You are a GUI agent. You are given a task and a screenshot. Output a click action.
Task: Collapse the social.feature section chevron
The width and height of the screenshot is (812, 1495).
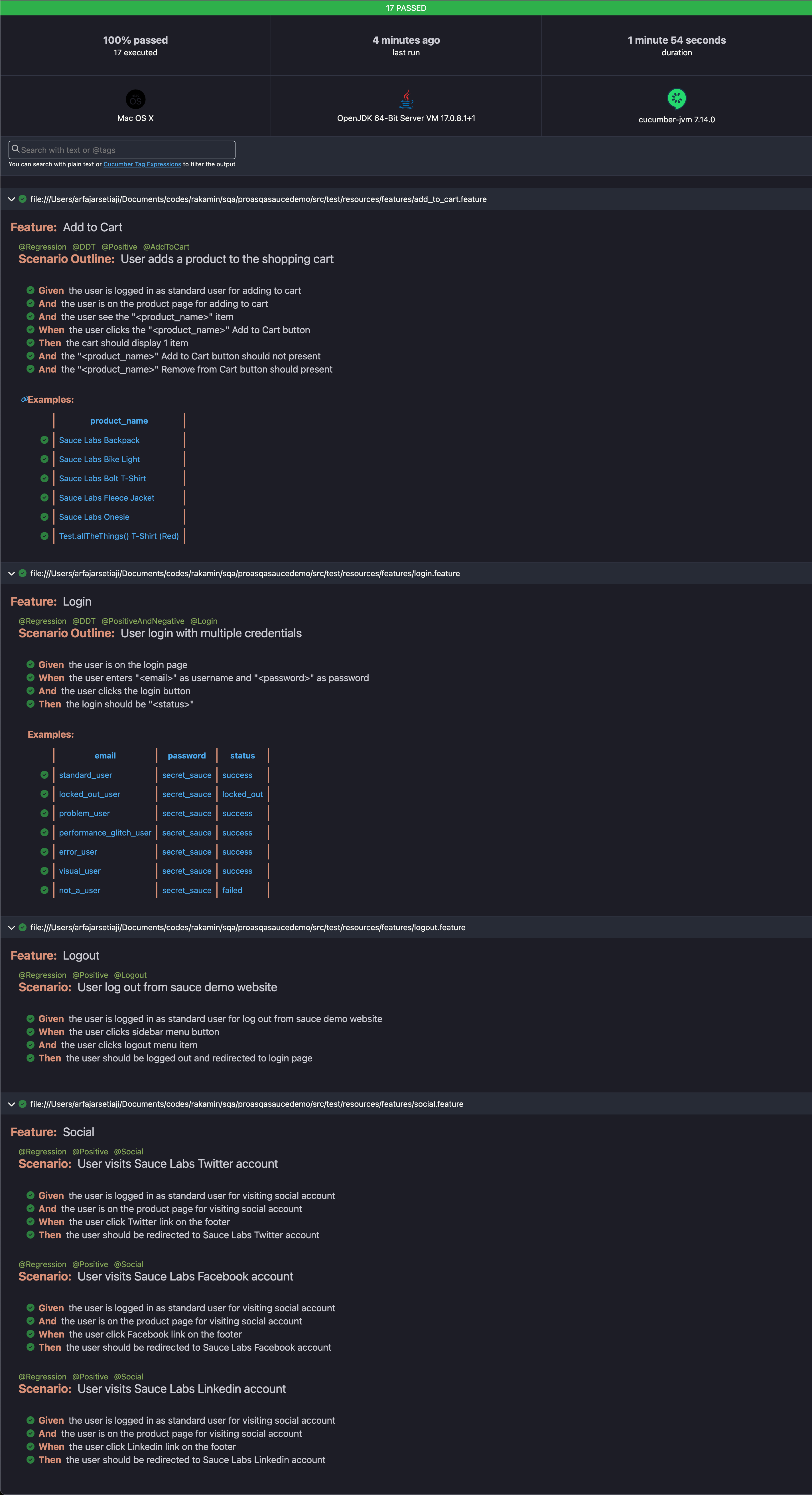pos(11,1104)
